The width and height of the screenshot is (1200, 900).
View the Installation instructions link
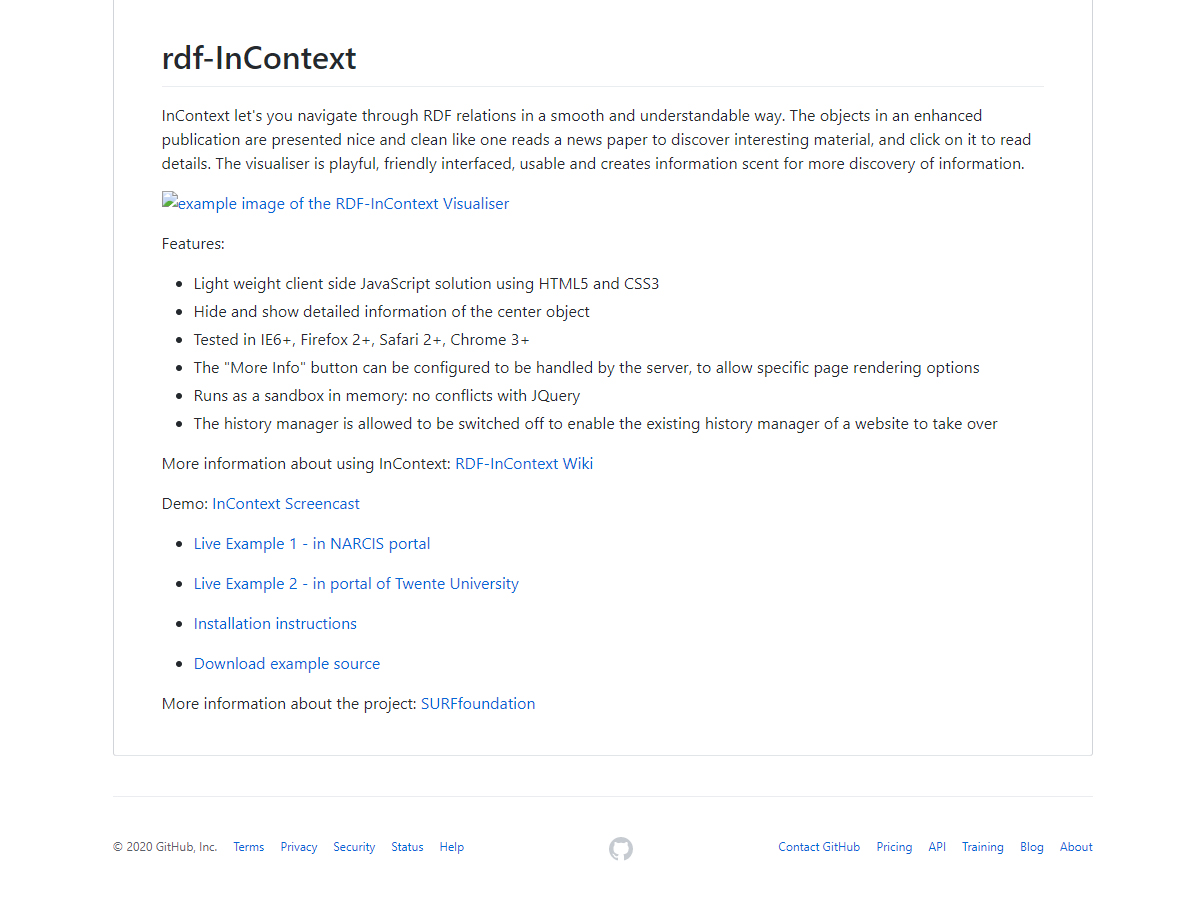pos(275,624)
